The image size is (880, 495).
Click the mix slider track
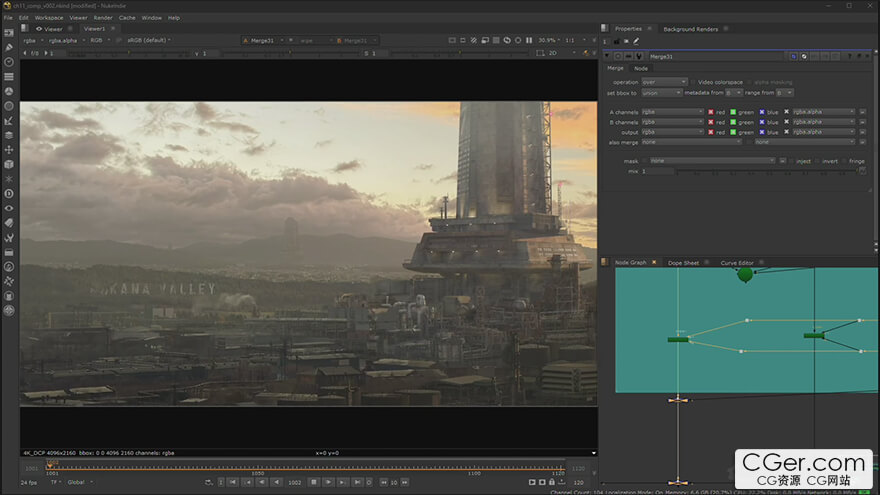[765, 172]
